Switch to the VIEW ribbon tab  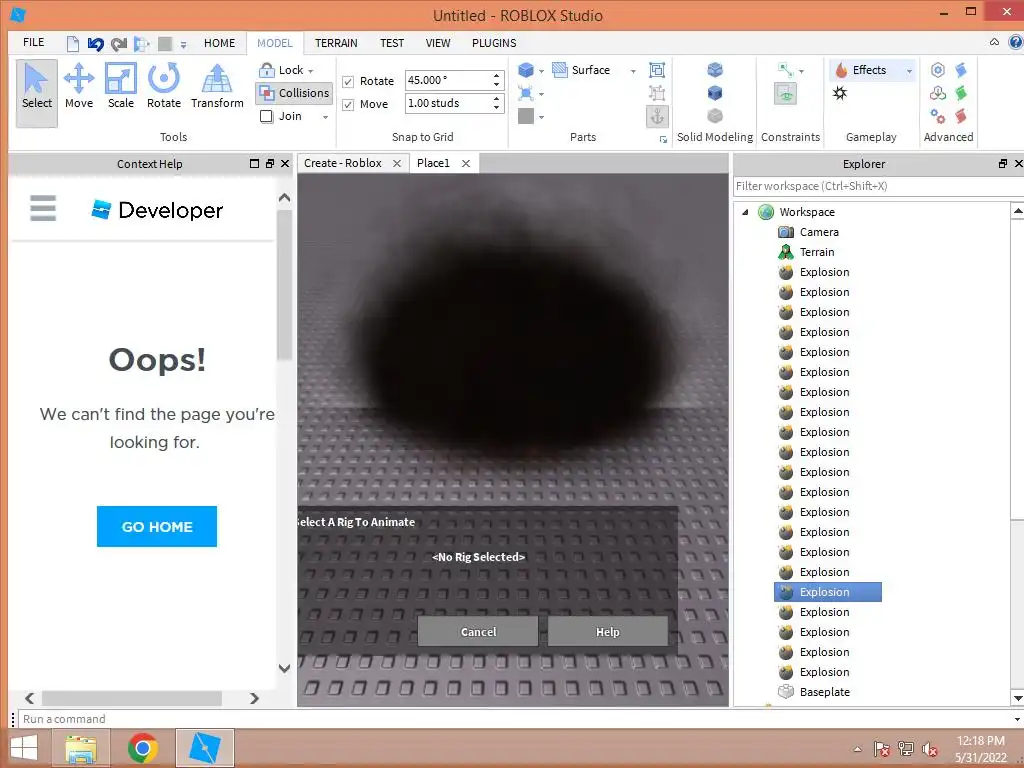coord(438,43)
